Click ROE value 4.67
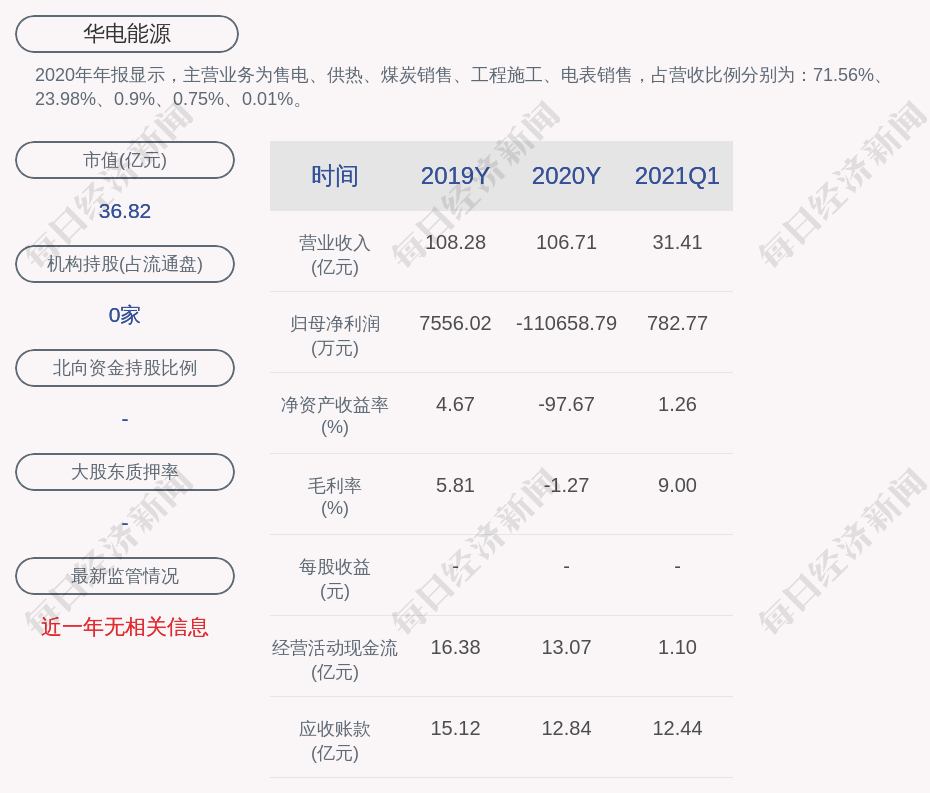 point(455,404)
